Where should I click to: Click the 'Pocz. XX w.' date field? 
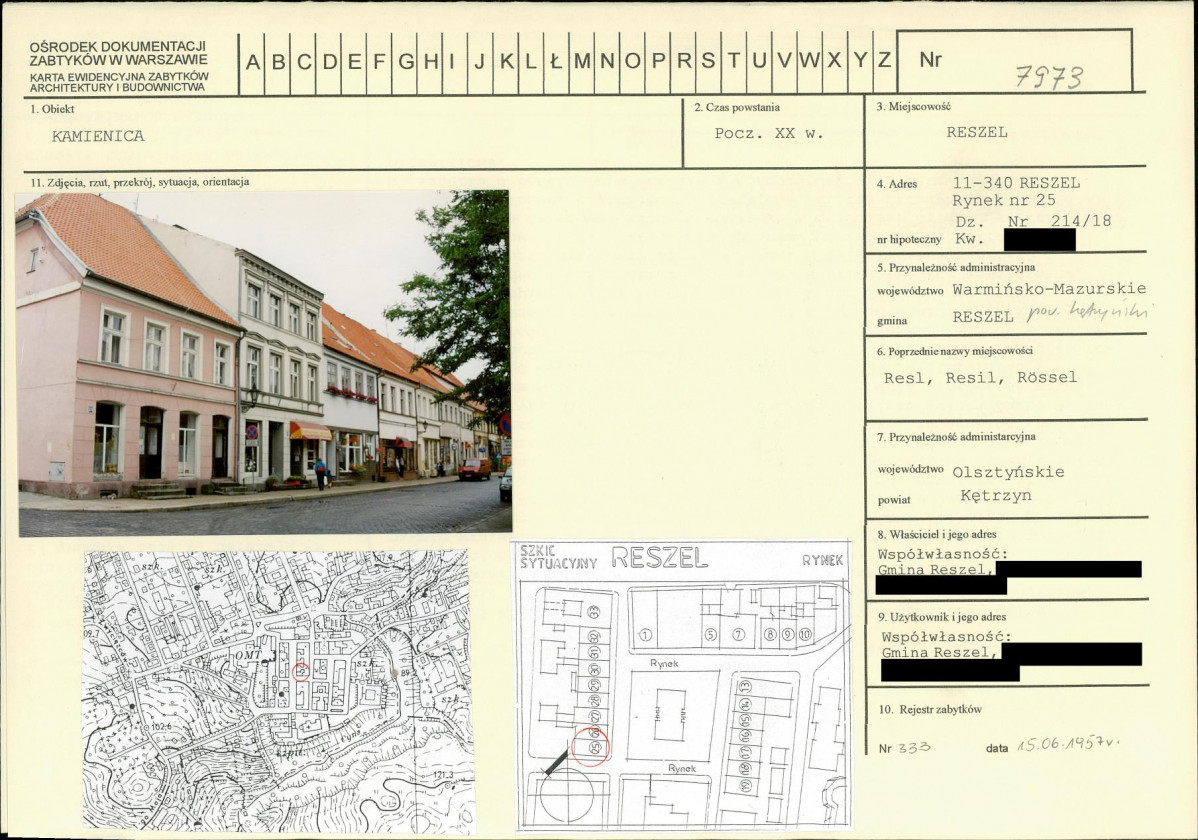[x=769, y=133]
